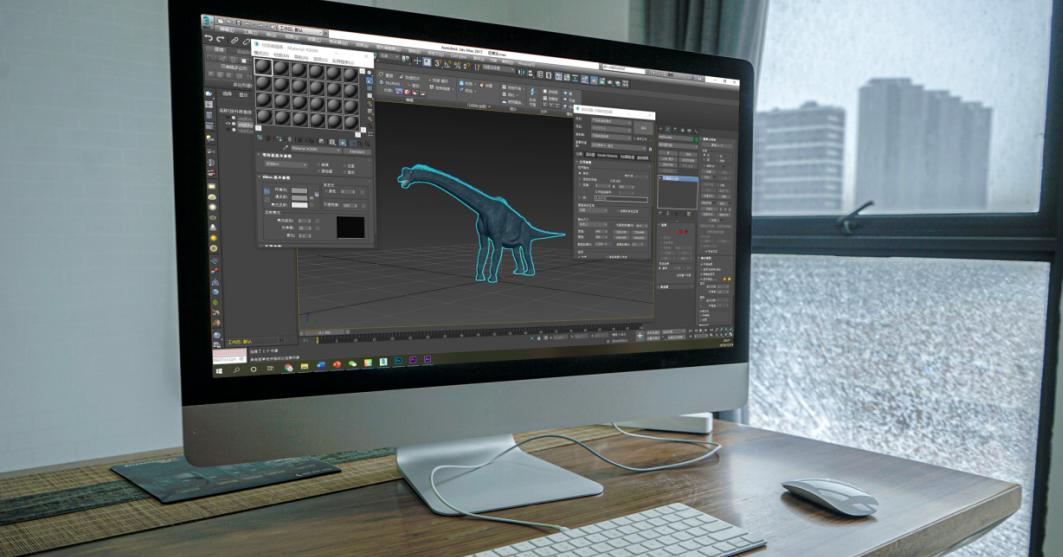Open the Modifier List dropdown in command panel

(678, 145)
